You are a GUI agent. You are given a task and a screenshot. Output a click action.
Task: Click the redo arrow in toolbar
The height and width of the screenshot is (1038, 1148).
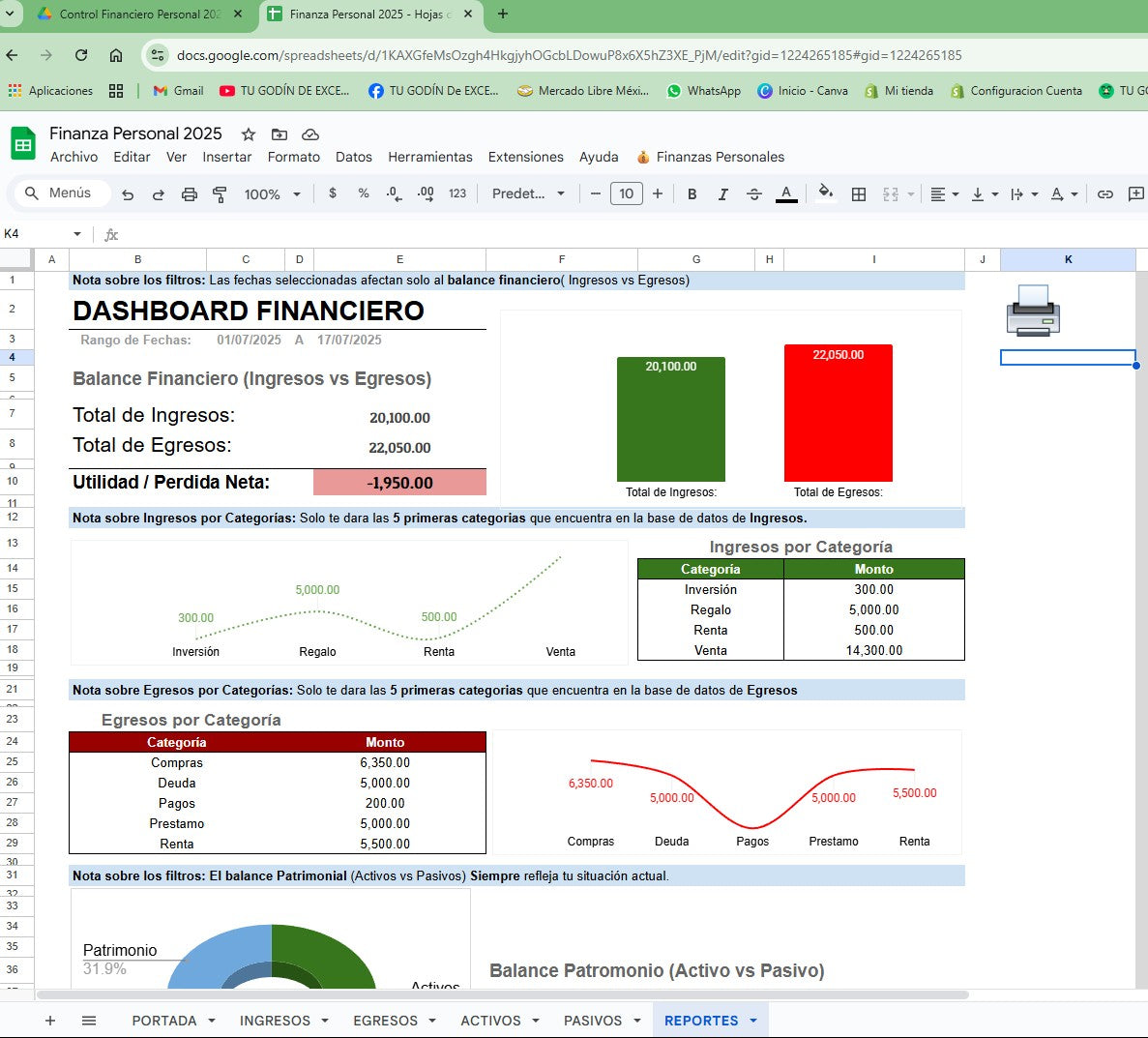(159, 194)
